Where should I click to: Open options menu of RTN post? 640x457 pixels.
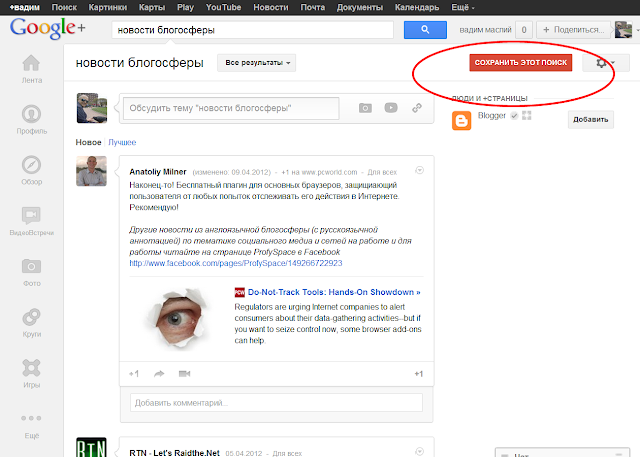[x=419, y=451]
